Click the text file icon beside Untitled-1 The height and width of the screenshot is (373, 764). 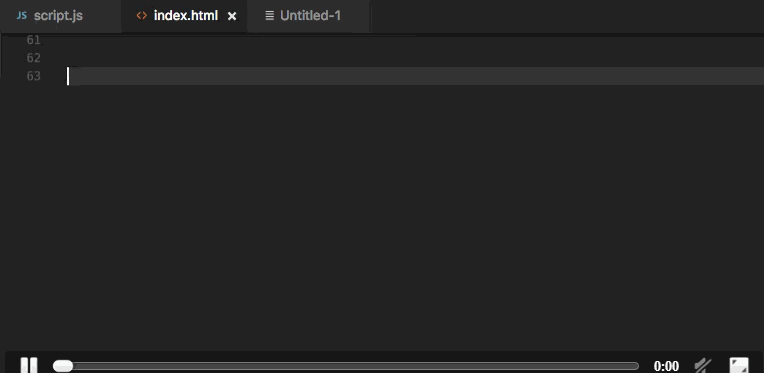click(269, 16)
